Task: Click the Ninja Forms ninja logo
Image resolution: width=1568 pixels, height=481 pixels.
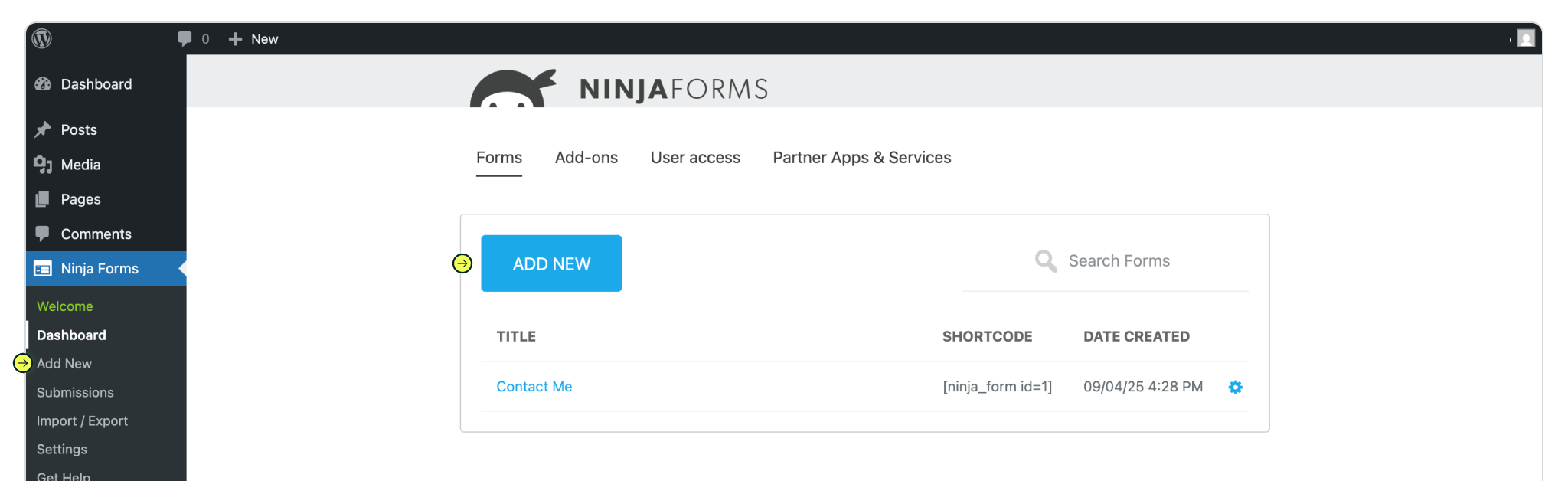Action: pyautogui.click(x=513, y=88)
